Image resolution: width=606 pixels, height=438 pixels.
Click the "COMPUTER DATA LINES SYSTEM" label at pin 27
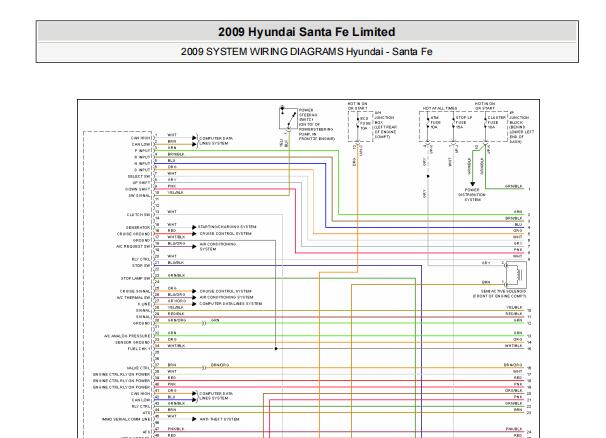[231, 304]
